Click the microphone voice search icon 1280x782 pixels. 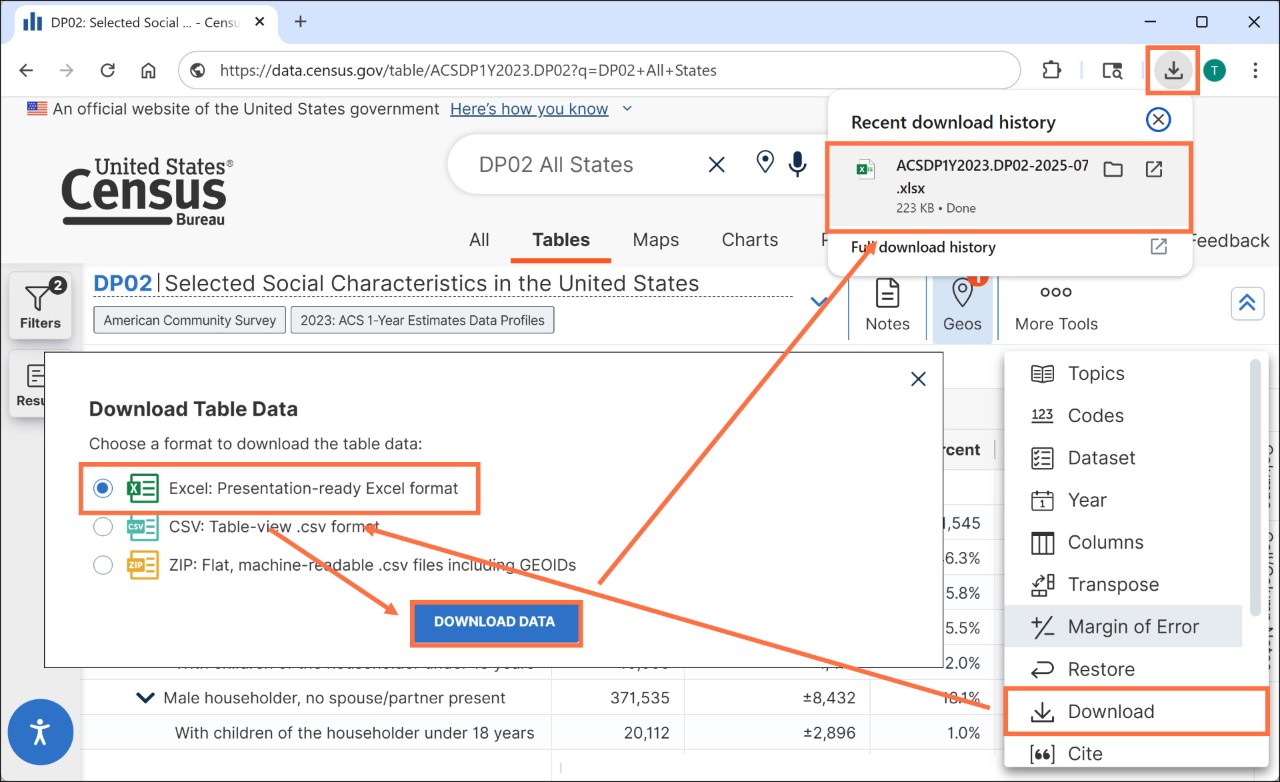797,164
